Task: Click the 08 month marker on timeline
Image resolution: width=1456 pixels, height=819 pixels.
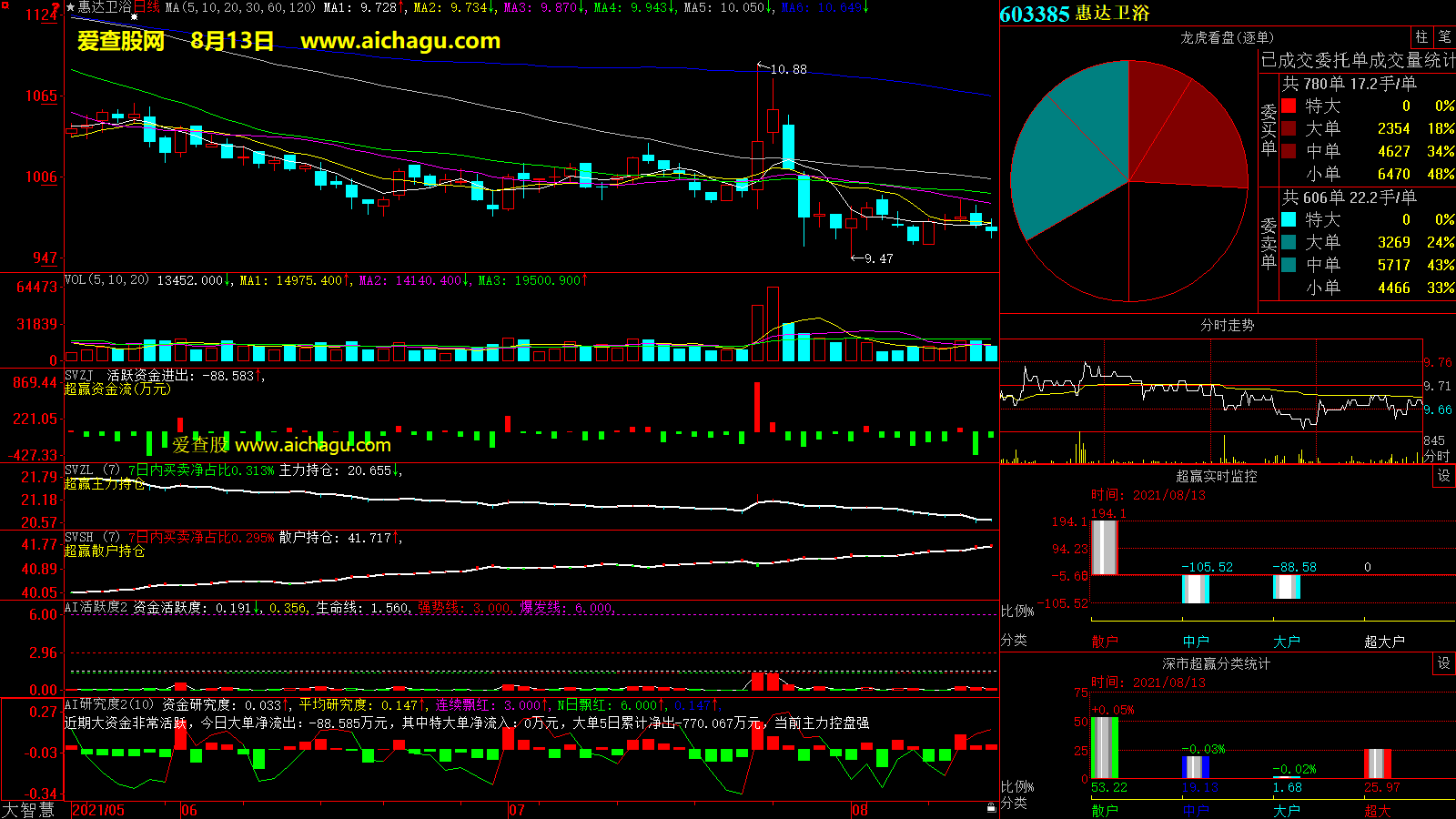Action: (859, 810)
